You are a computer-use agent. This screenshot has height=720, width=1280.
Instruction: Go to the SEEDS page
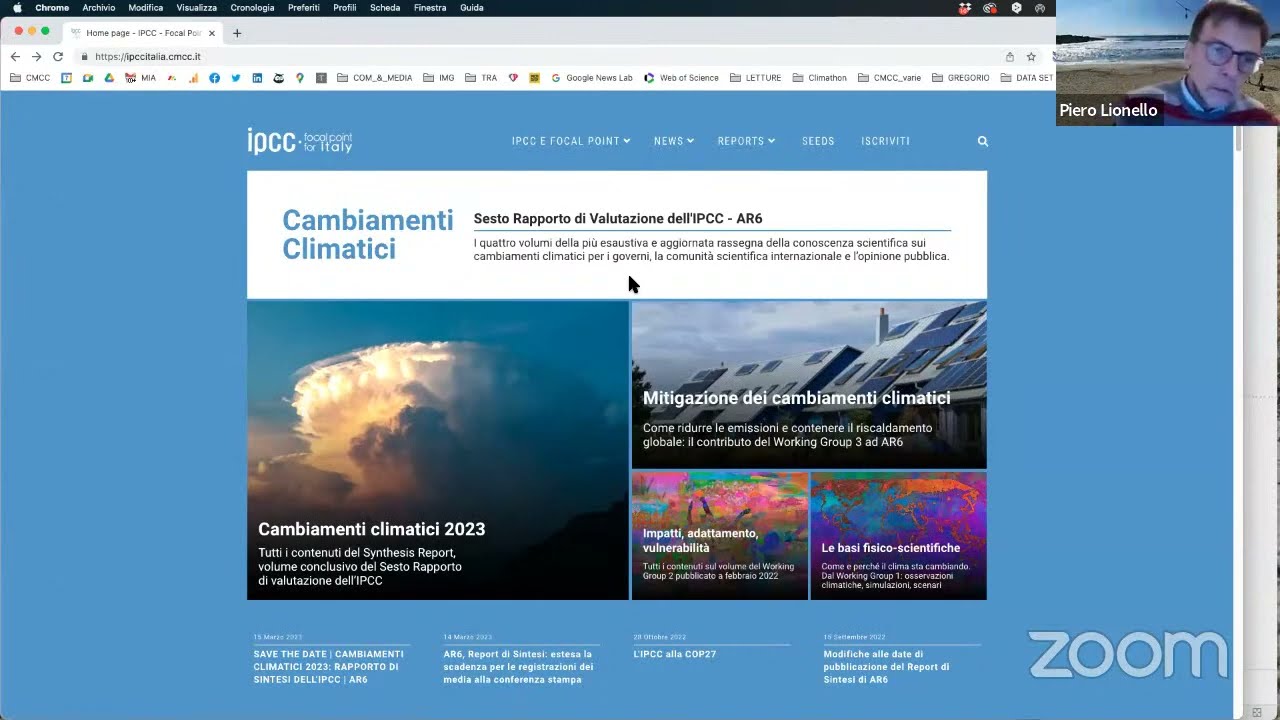(x=818, y=141)
